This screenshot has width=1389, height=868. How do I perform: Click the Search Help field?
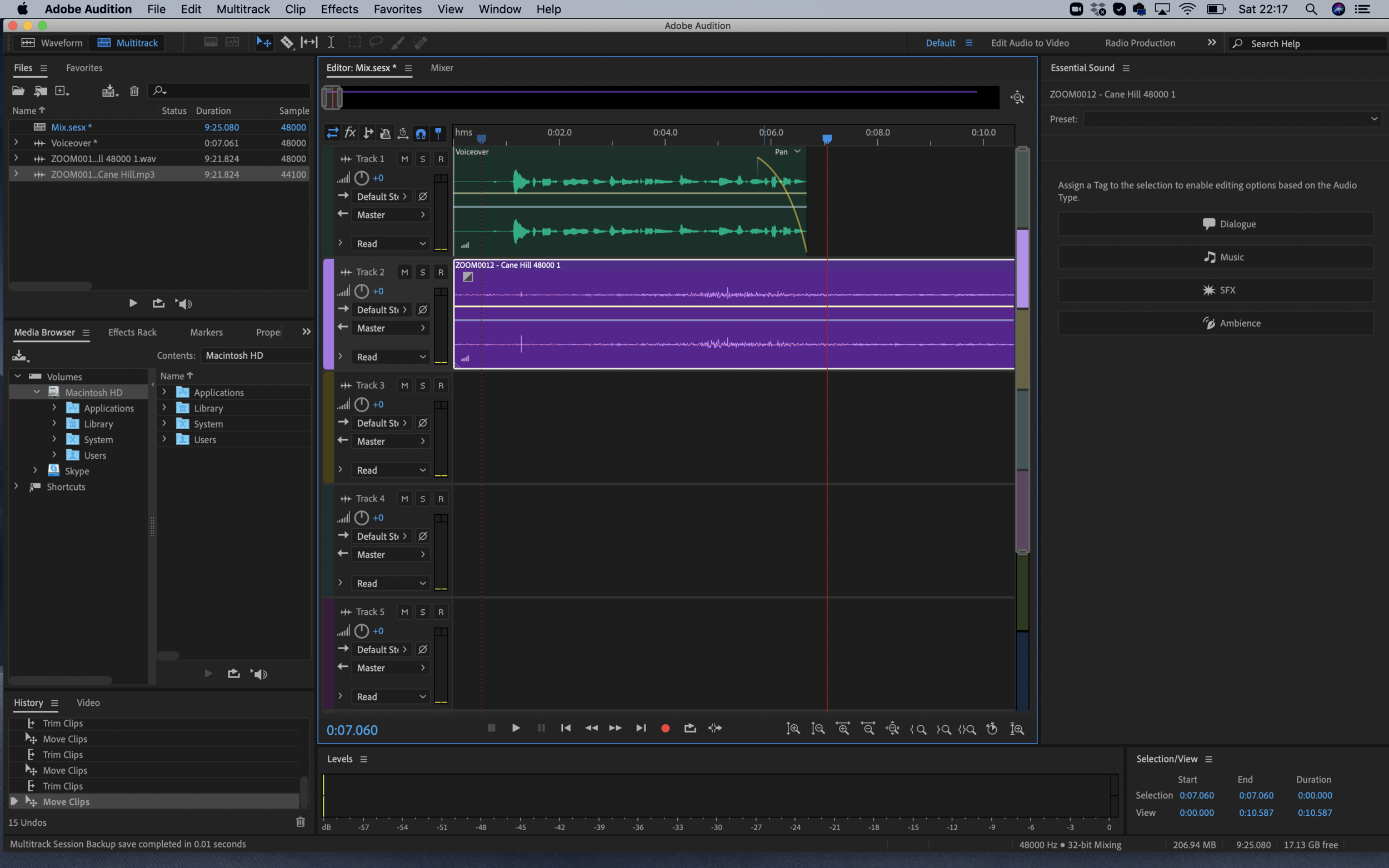pyautogui.click(x=1308, y=44)
